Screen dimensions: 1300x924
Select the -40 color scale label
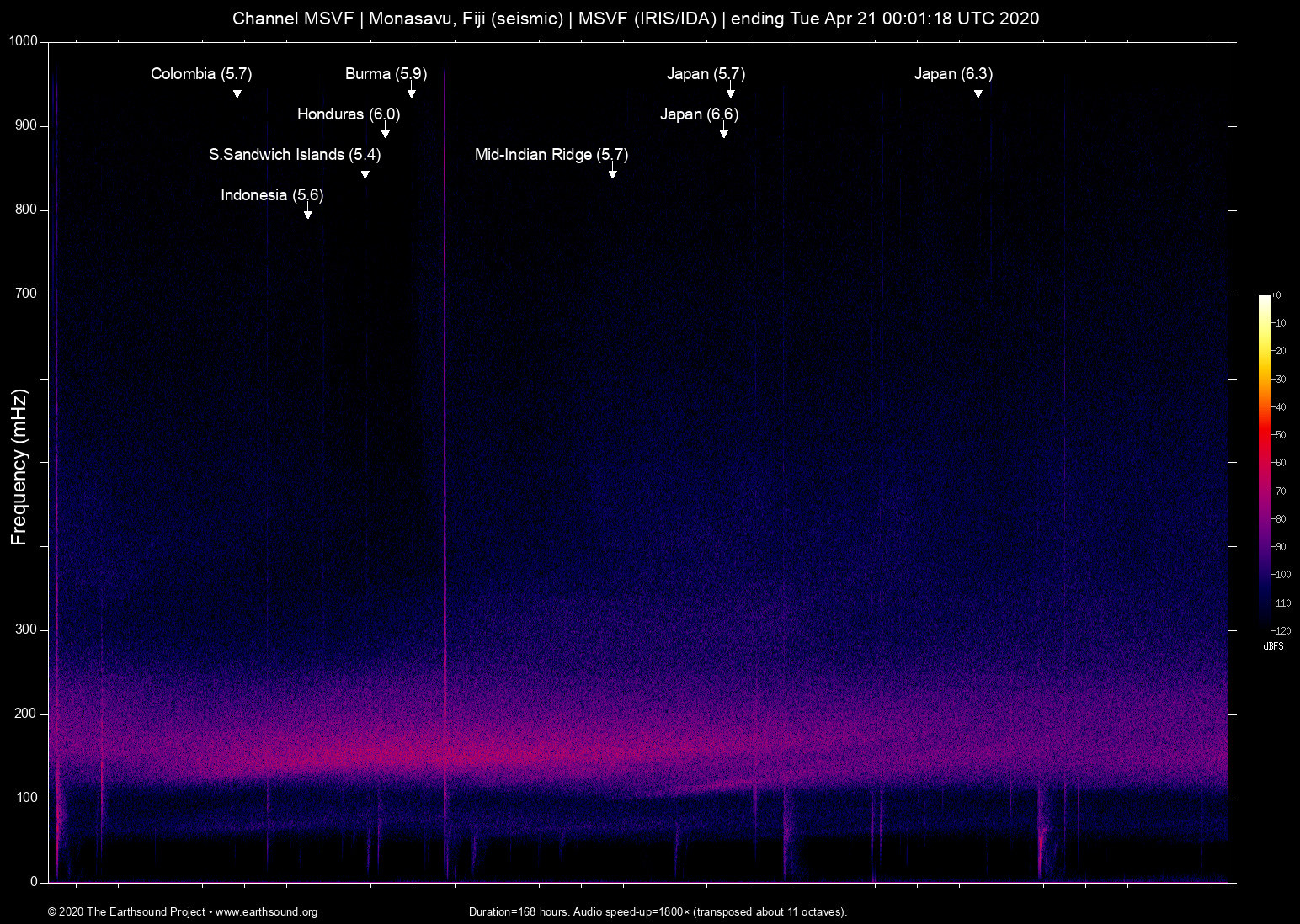click(x=1279, y=407)
